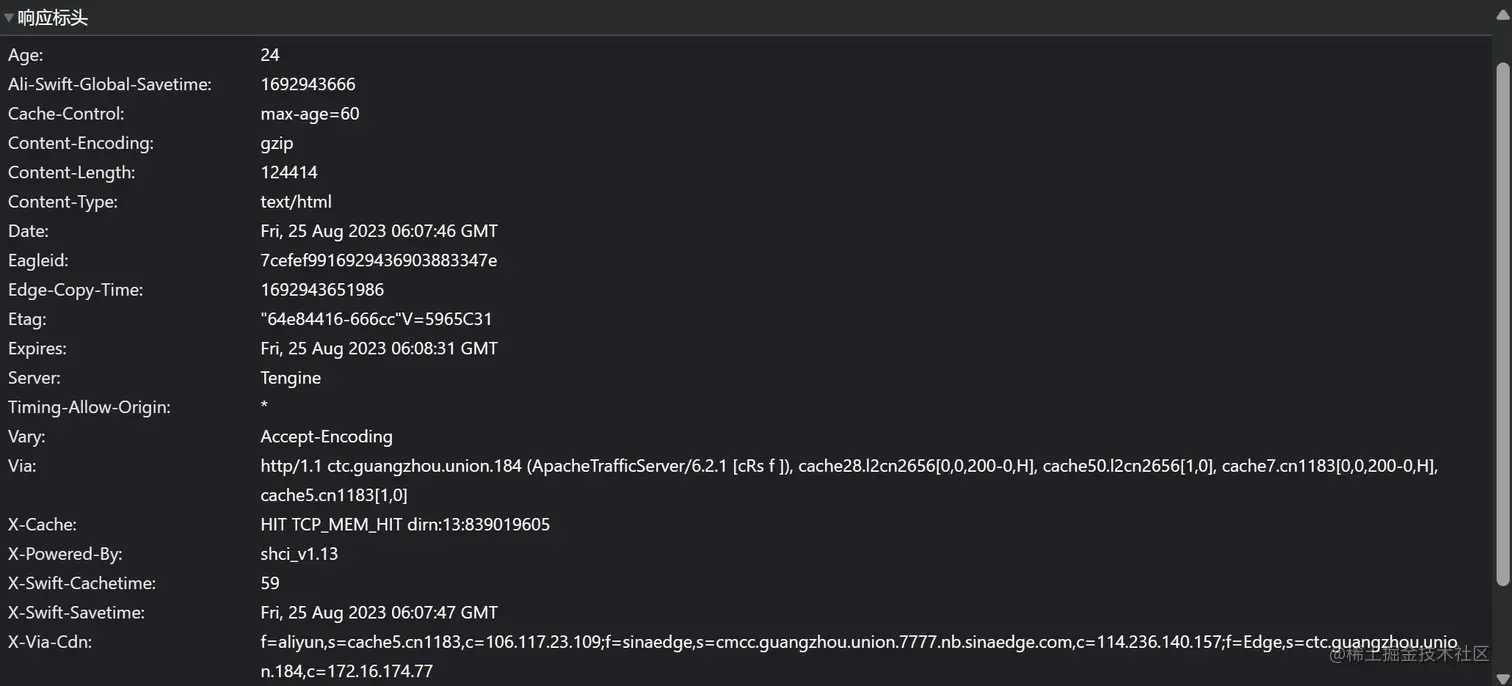The image size is (1512, 686).
Task: Click the Content-Encoding header name
Action: [81, 143]
